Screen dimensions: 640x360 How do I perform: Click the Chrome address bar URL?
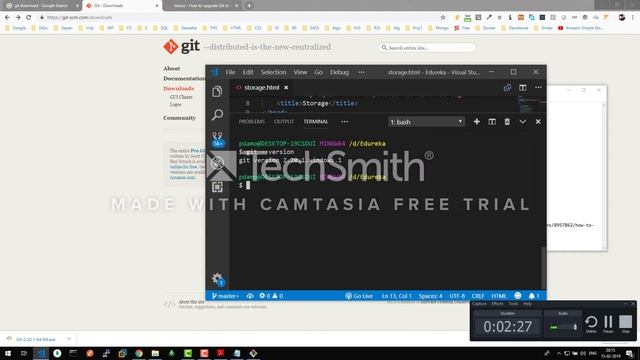tap(79, 18)
